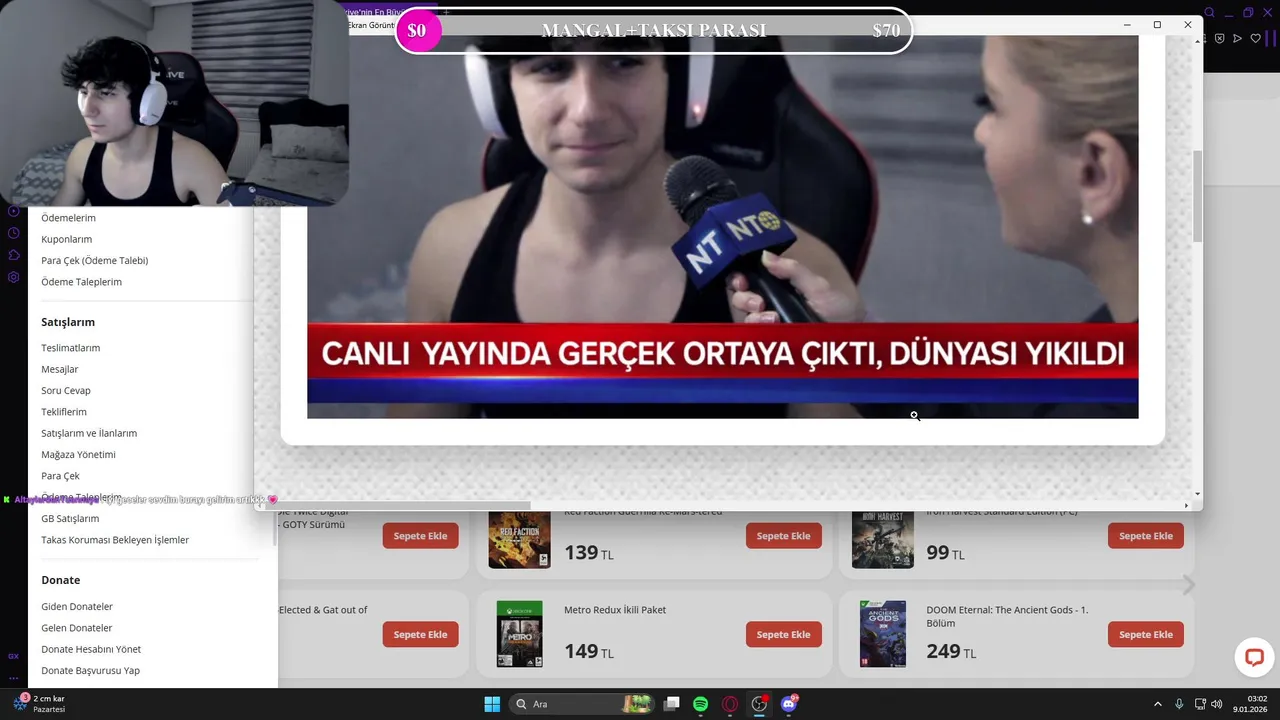Open Soru Cevap menu item
Image resolution: width=1280 pixels, height=720 pixels.
(66, 390)
